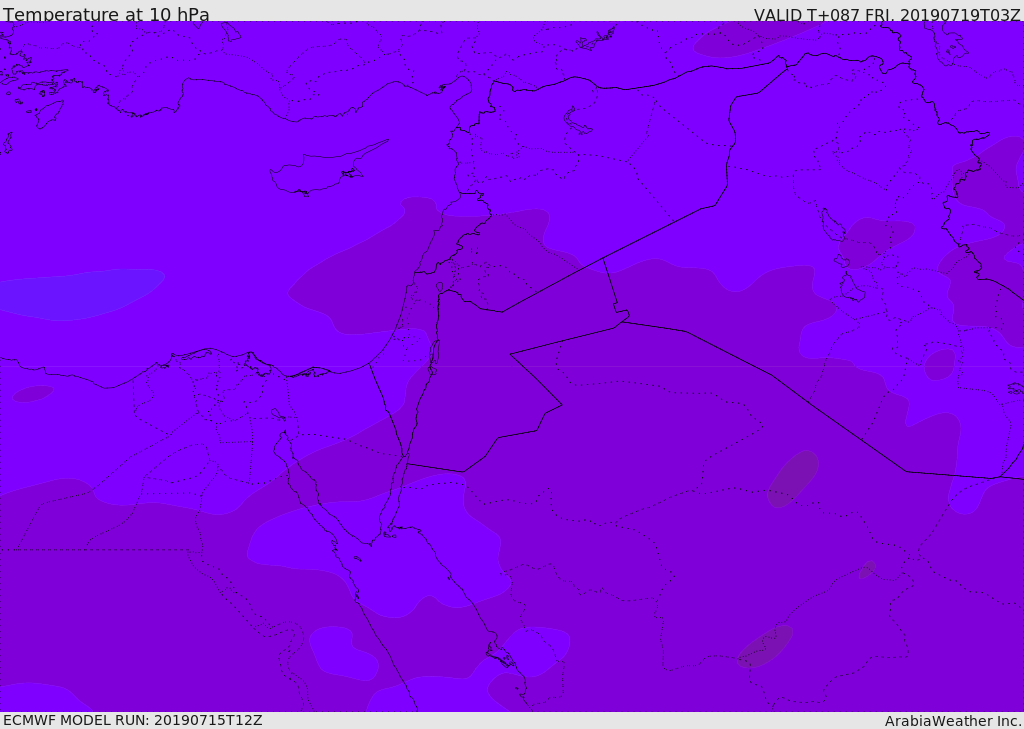Image resolution: width=1024 pixels, height=729 pixels.
Task: Click the 'VALID T+087 FRI. 20190719T03Z' label
Action: [x=887, y=14]
